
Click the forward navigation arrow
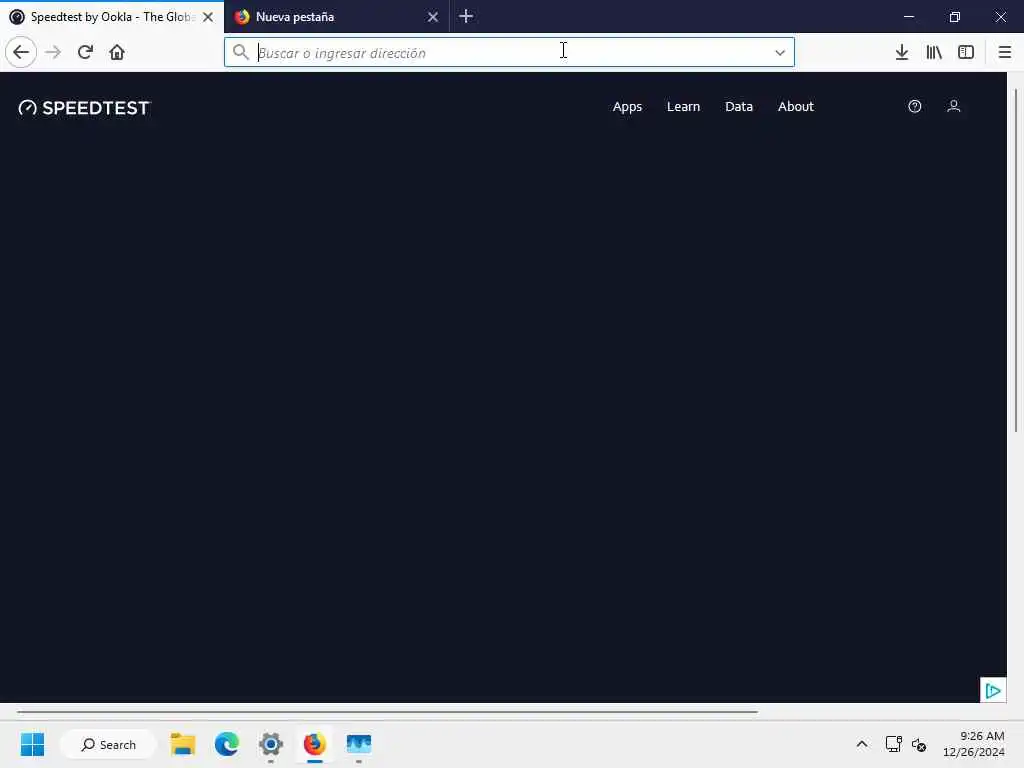[x=53, y=52]
